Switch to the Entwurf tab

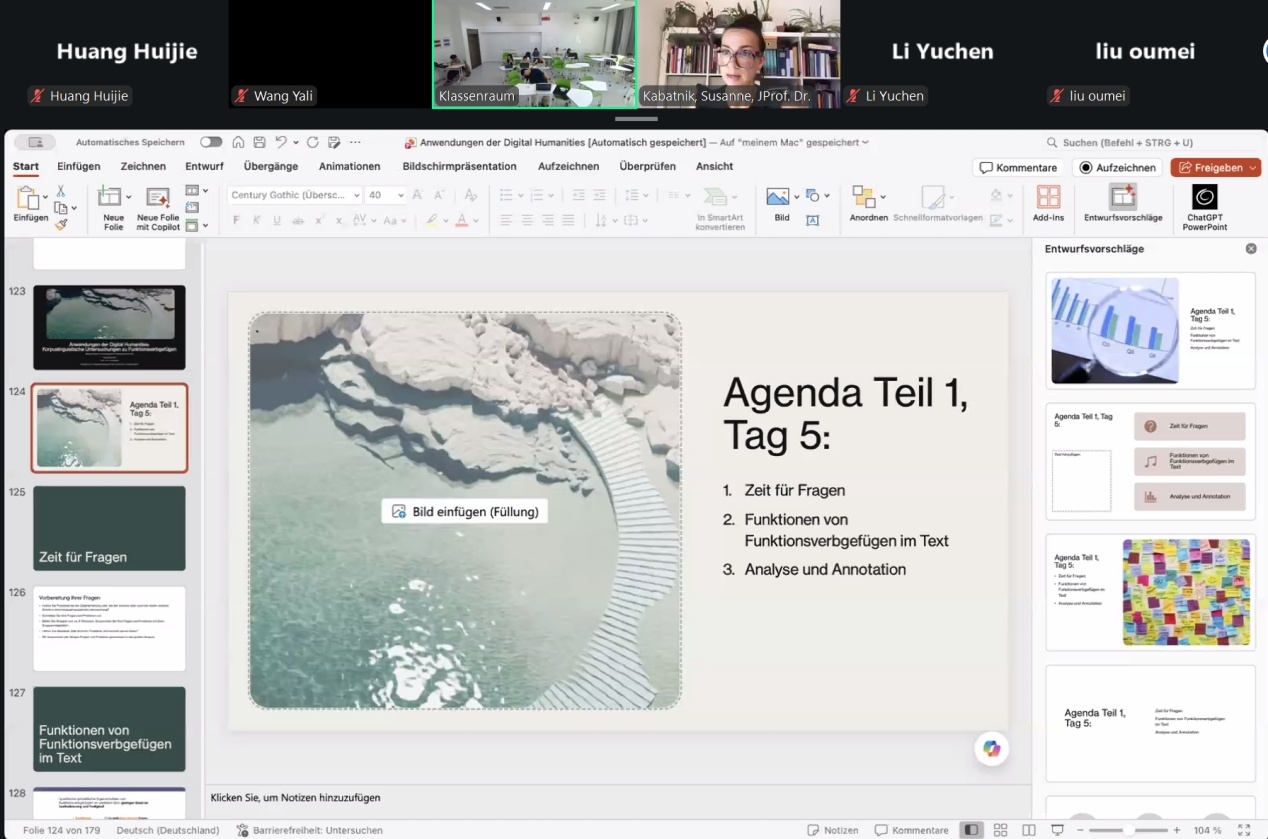pyautogui.click(x=204, y=166)
